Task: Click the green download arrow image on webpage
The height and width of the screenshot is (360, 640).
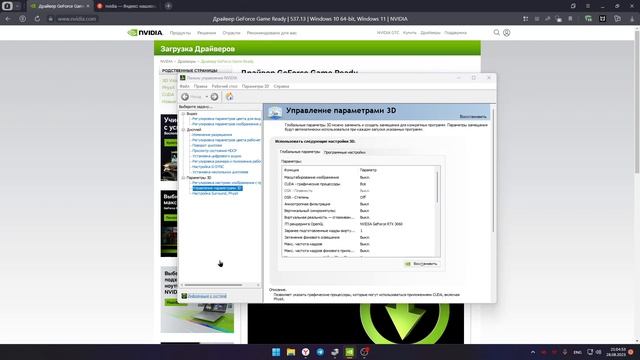Action: (x=404, y=323)
